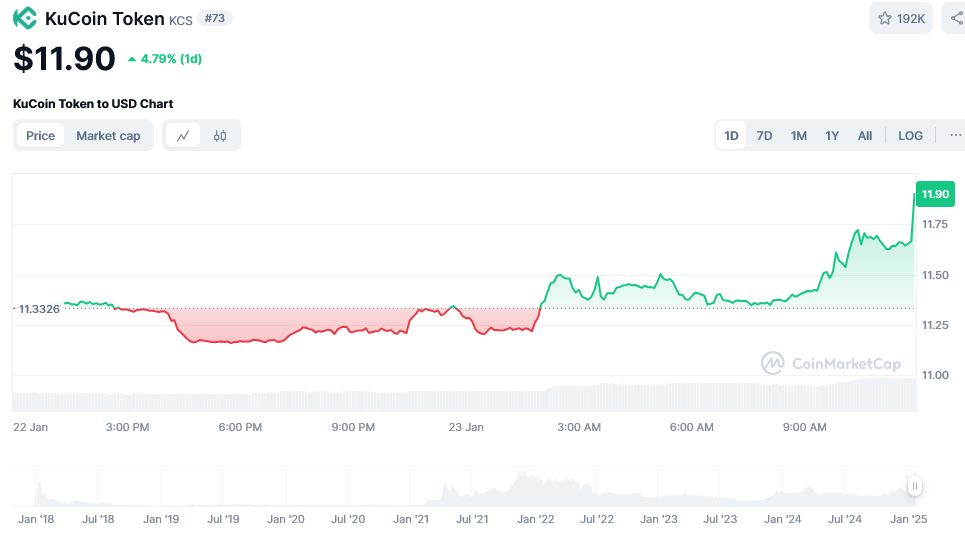Click the 11.75 y-axis label
The height and width of the screenshot is (537, 965).
(934, 225)
